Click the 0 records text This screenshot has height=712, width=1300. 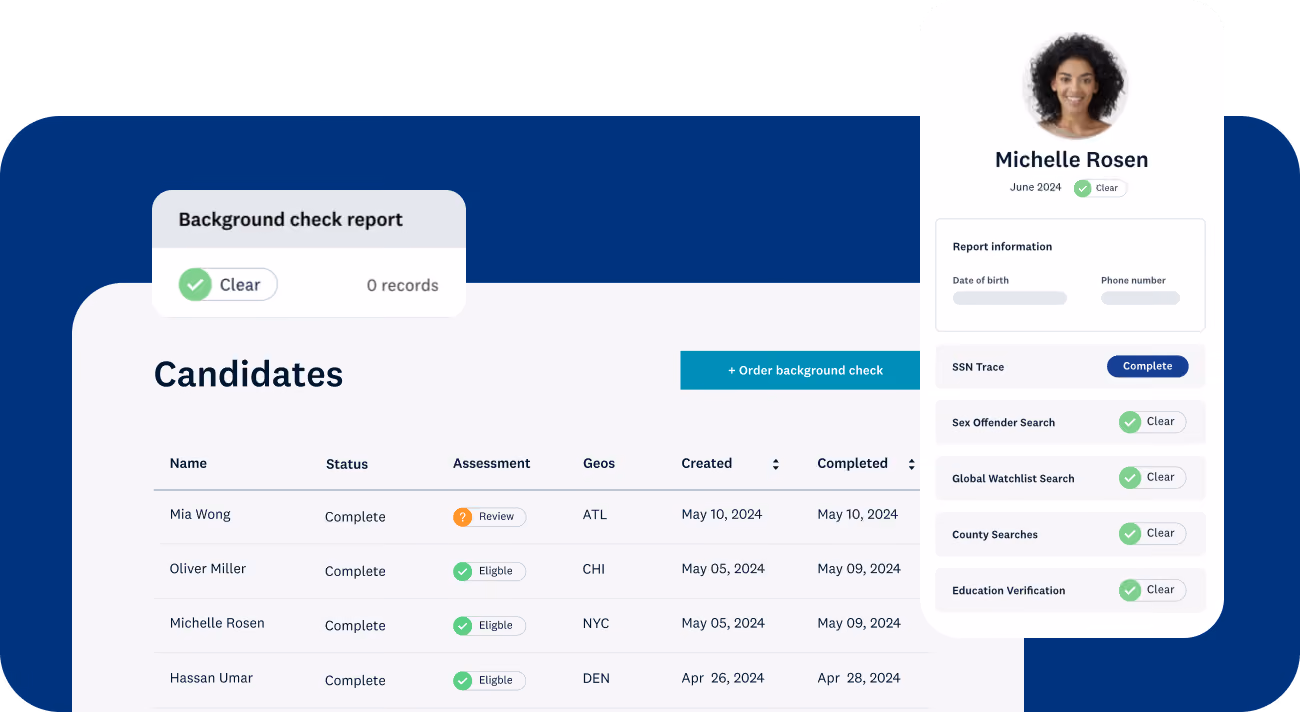[x=402, y=285]
